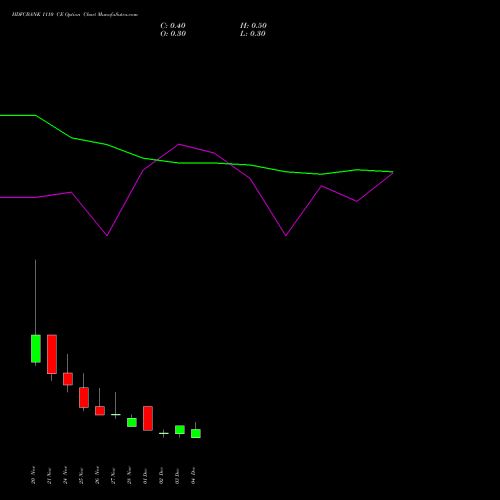Select the '20 Nov' date label
500x500 pixels.
click(33, 475)
